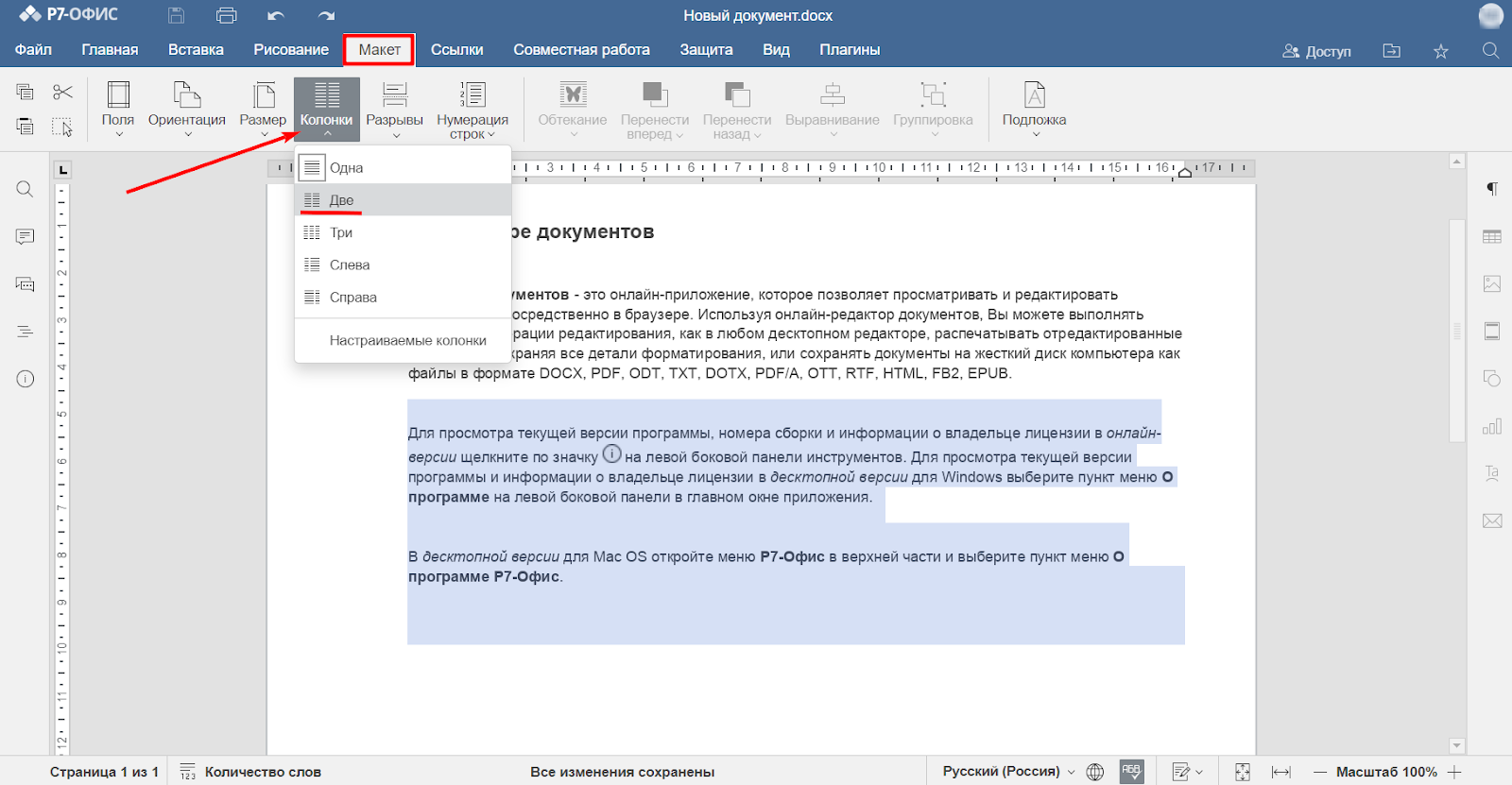Switch to the Ссылки tab
Viewport: 1512px width, 785px height.
(457, 50)
